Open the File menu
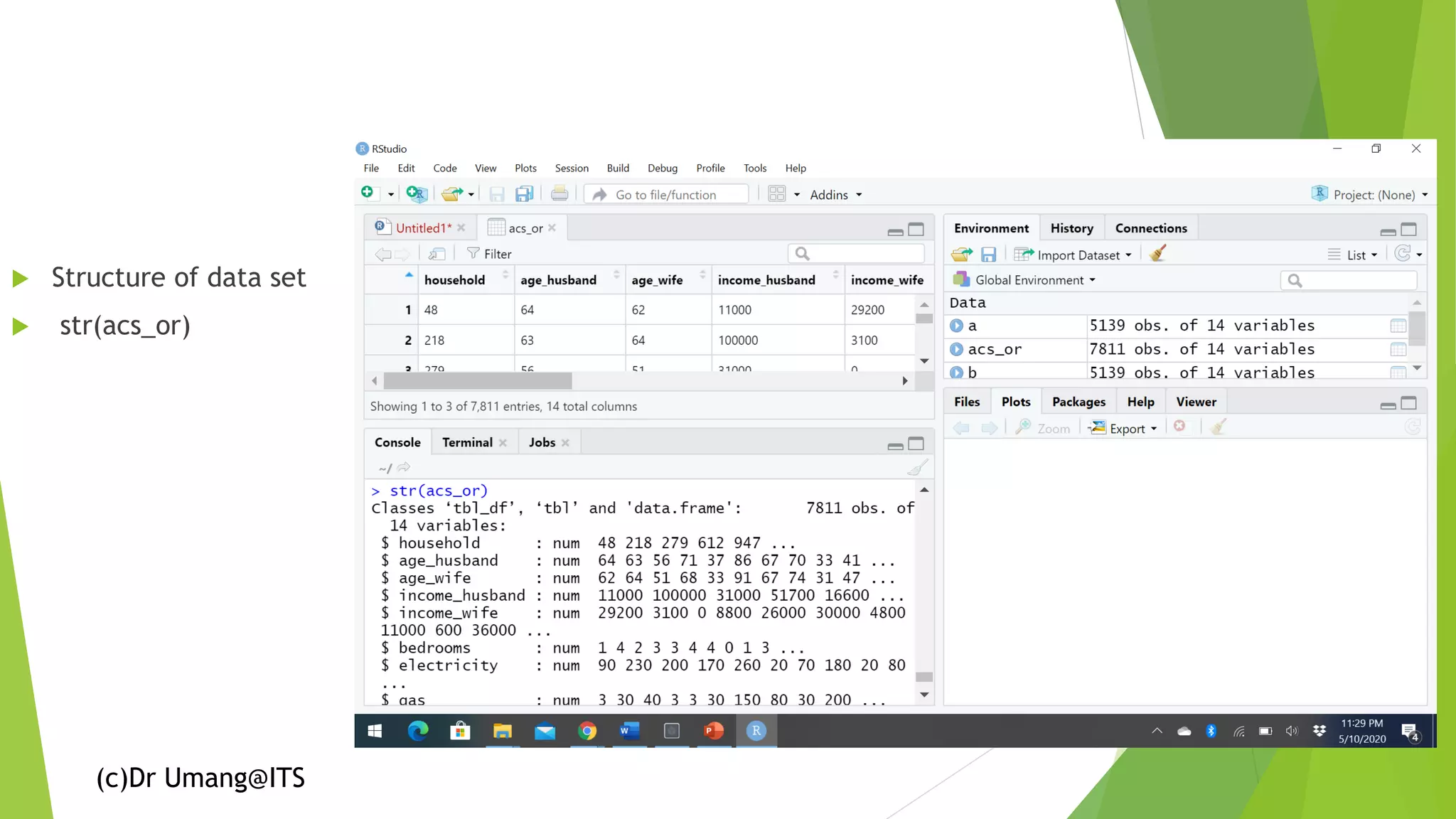Image resolution: width=1456 pixels, height=819 pixels. point(371,168)
